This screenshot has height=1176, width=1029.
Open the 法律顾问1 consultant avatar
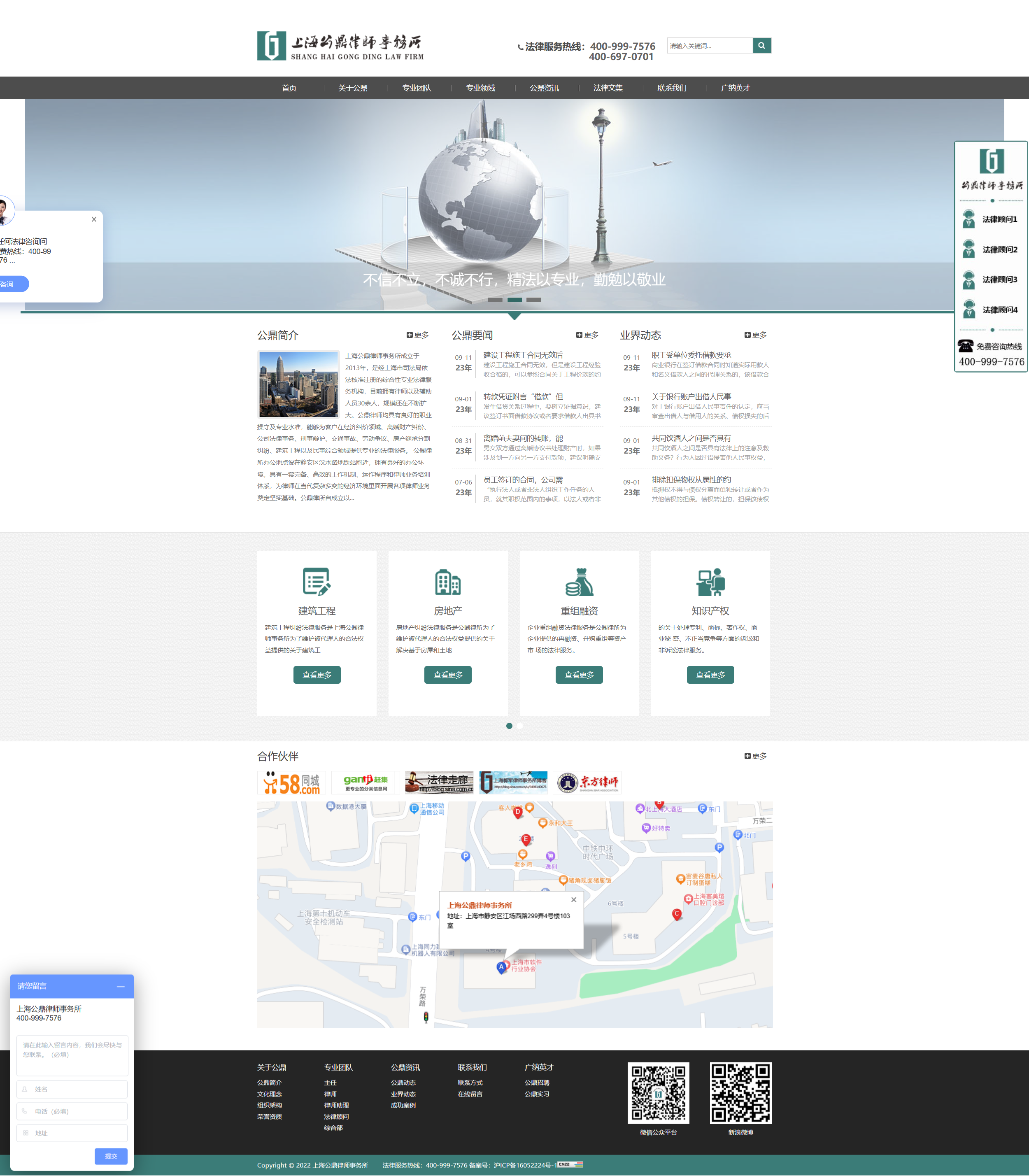(x=969, y=219)
